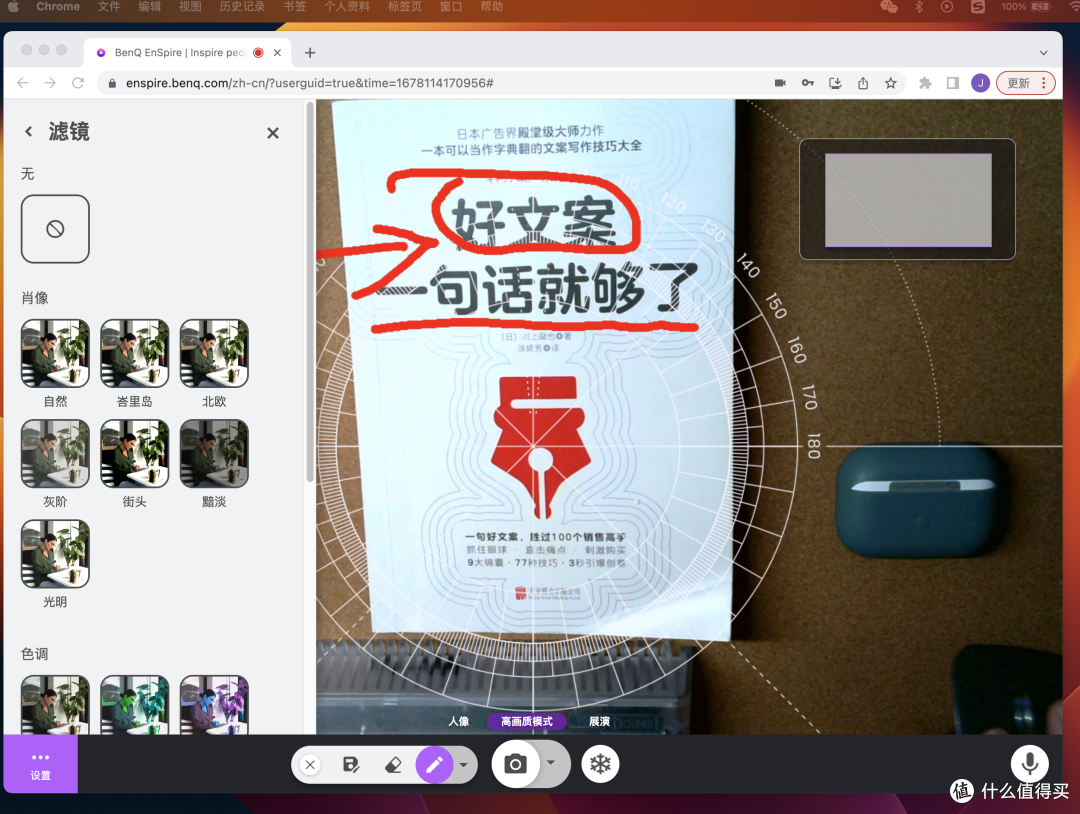The image size is (1080, 814).
Task: Select the eraser tool
Action: (x=393, y=764)
